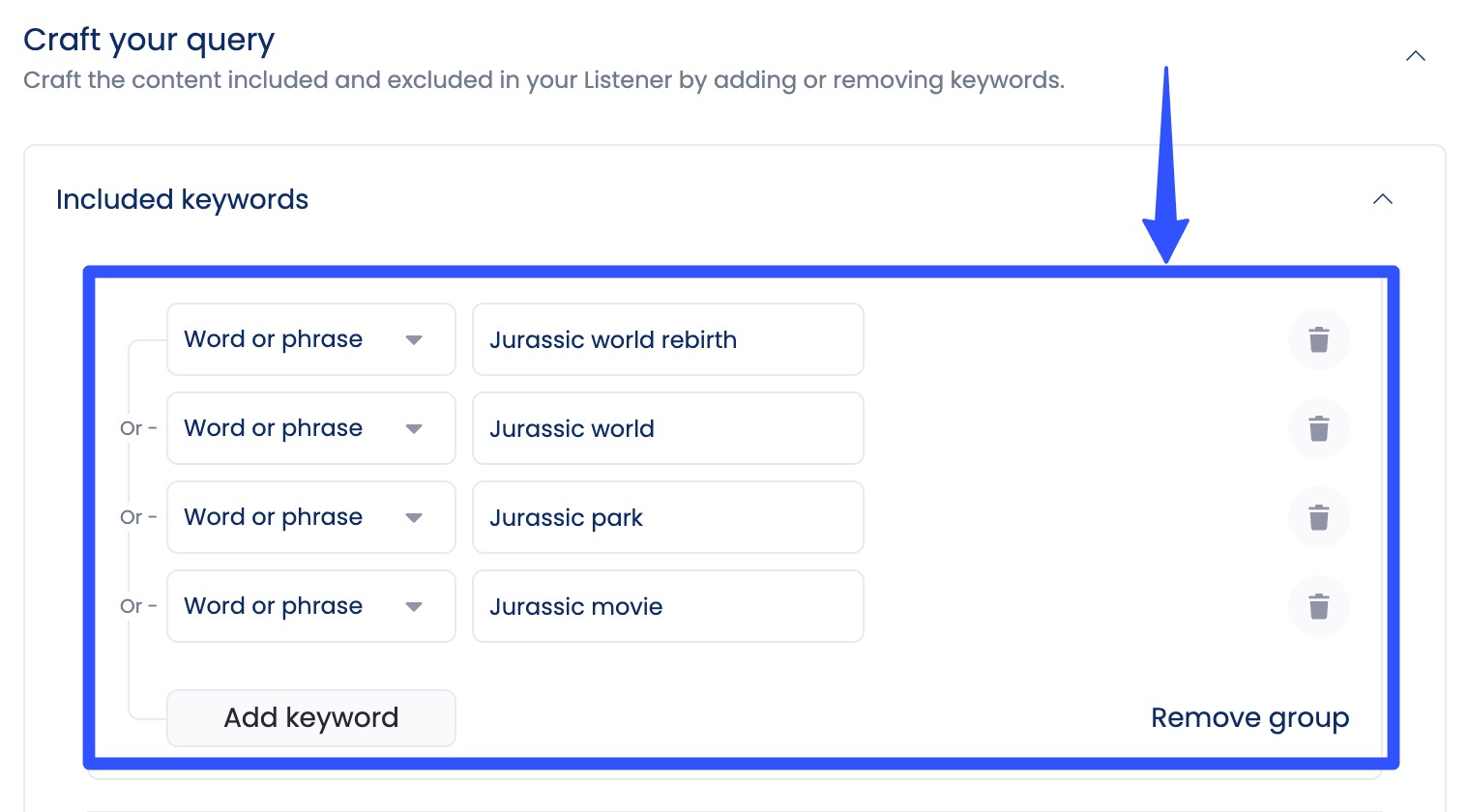This screenshot has height=812, width=1468.
Task: Delete the "Jurassic movie" keyword
Action: pyautogui.click(x=1318, y=606)
